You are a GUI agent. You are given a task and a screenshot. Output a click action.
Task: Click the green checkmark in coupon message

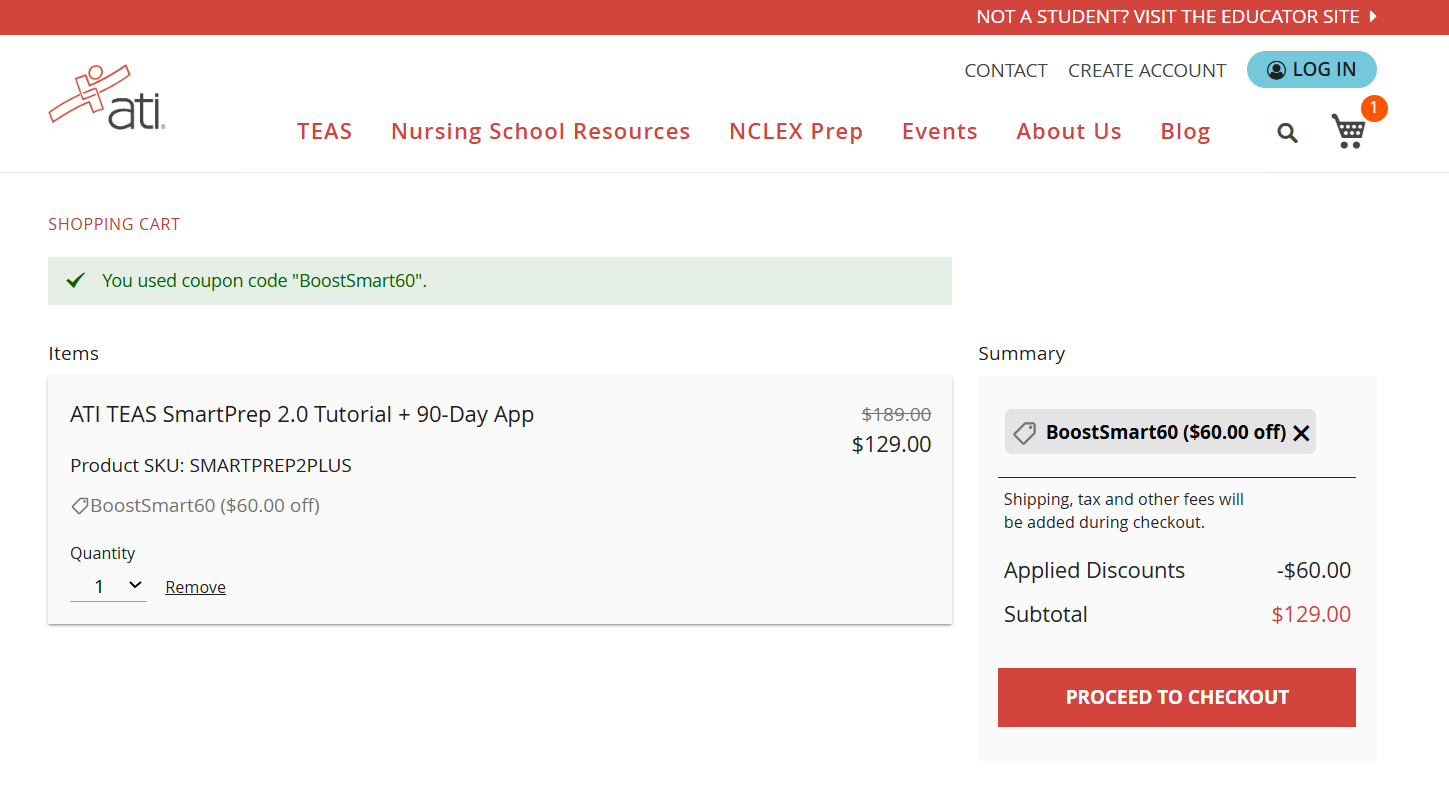(x=75, y=281)
